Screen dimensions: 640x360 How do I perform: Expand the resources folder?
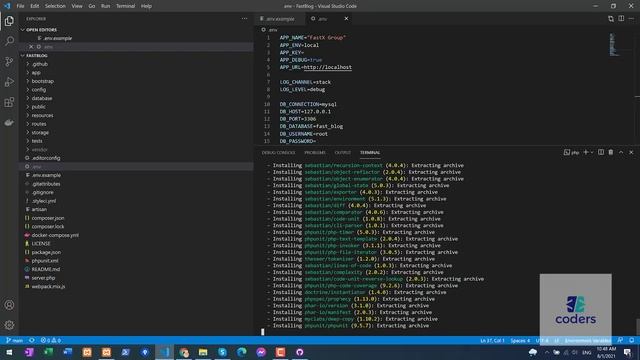click(42, 116)
